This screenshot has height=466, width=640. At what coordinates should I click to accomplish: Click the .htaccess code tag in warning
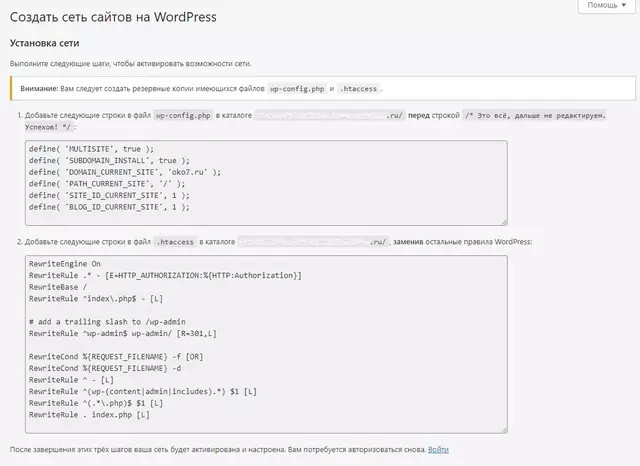point(358,89)
